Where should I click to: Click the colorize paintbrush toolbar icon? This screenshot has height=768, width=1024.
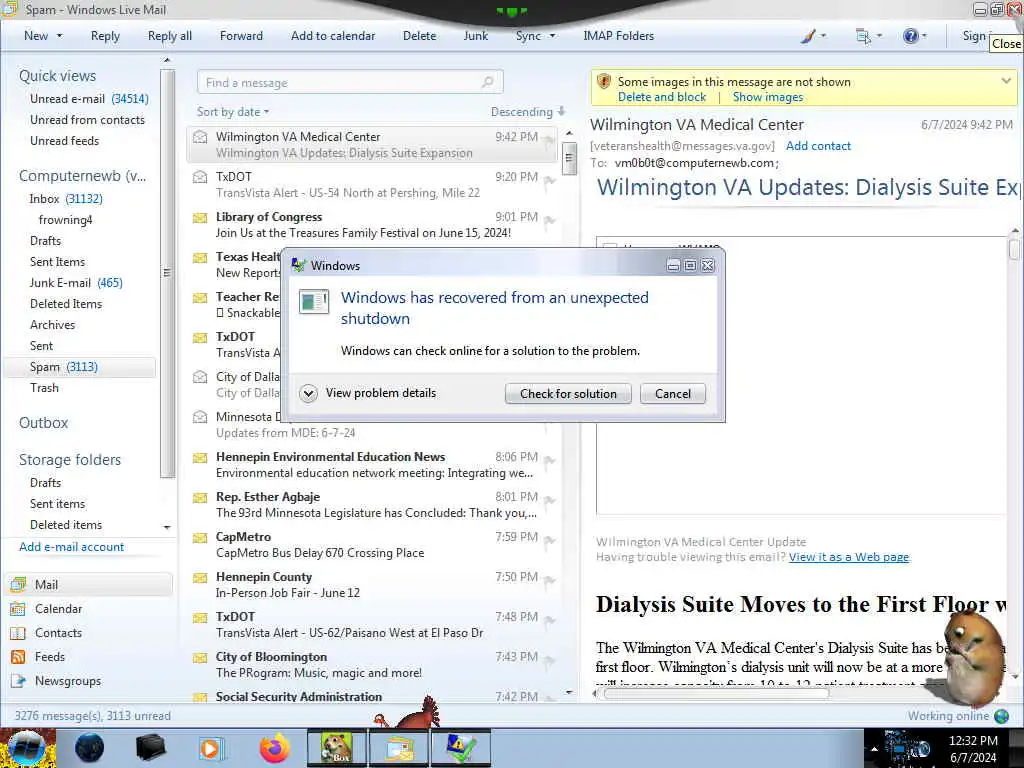coord(808,37)
